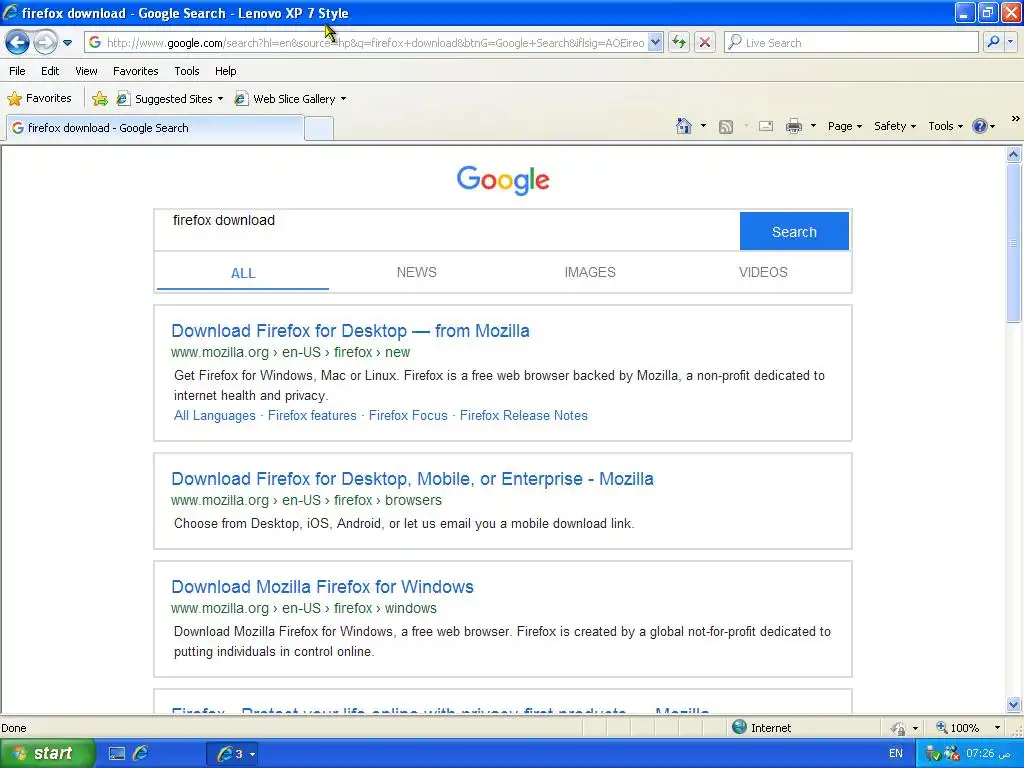The height and width of the screenshot is (768, 1024).
Task: Open the Firefox features sublink
Action: click(312, 415)
